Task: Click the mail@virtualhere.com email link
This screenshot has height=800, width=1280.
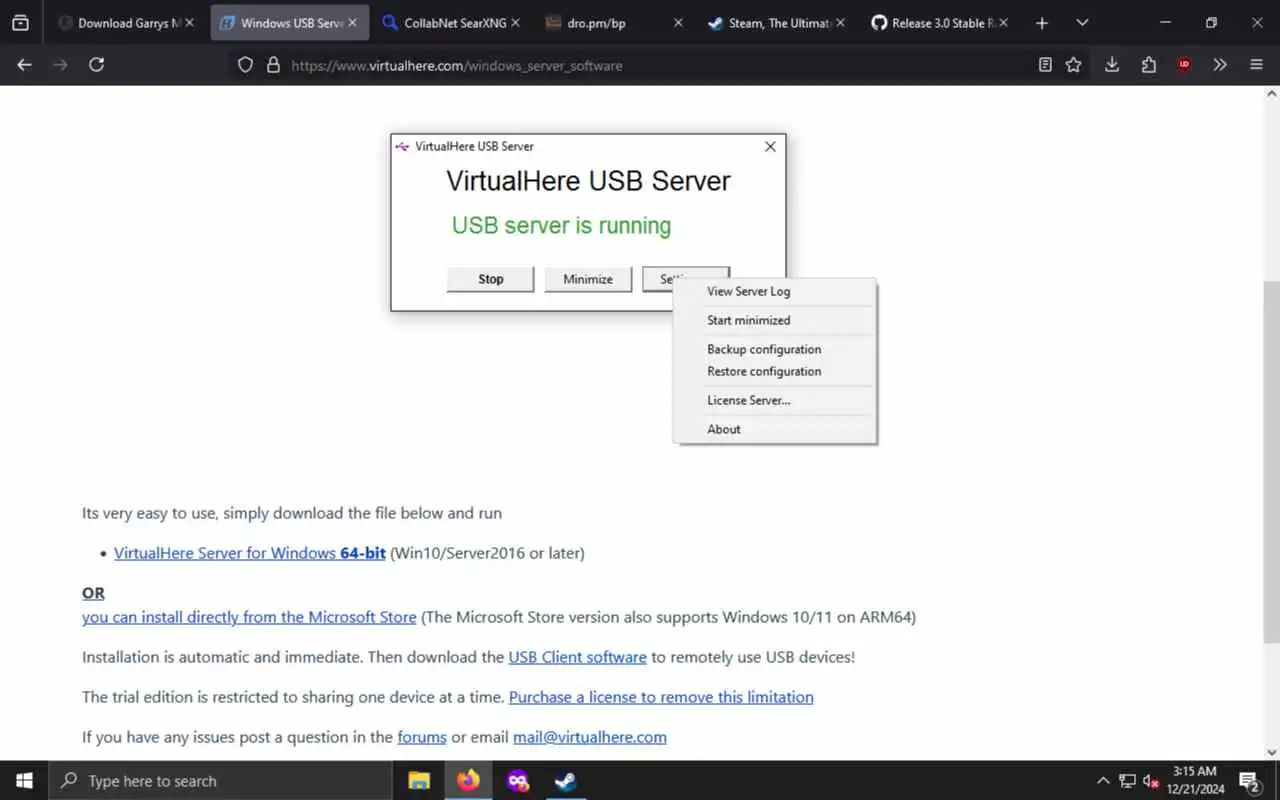Action: click(590, 737)
